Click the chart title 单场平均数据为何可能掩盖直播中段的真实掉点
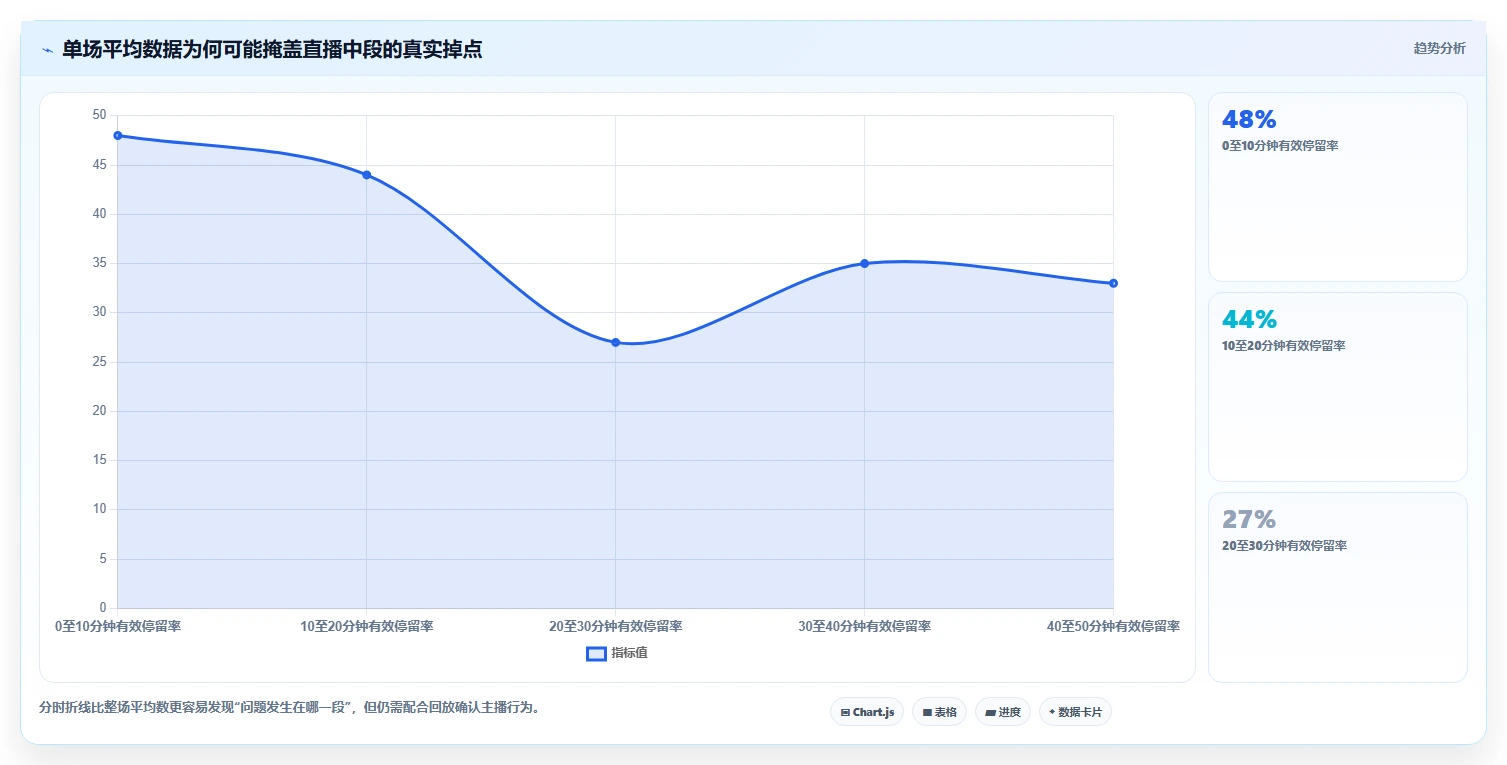This screenshot has width=1507, height=765. pyautogui.click(x=272, y=49)
